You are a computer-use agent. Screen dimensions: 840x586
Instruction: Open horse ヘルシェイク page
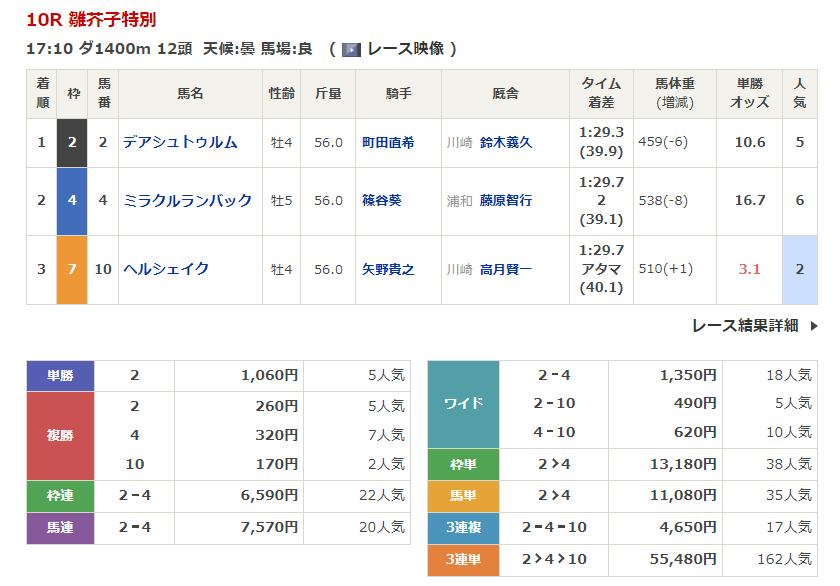pos(166,269)
